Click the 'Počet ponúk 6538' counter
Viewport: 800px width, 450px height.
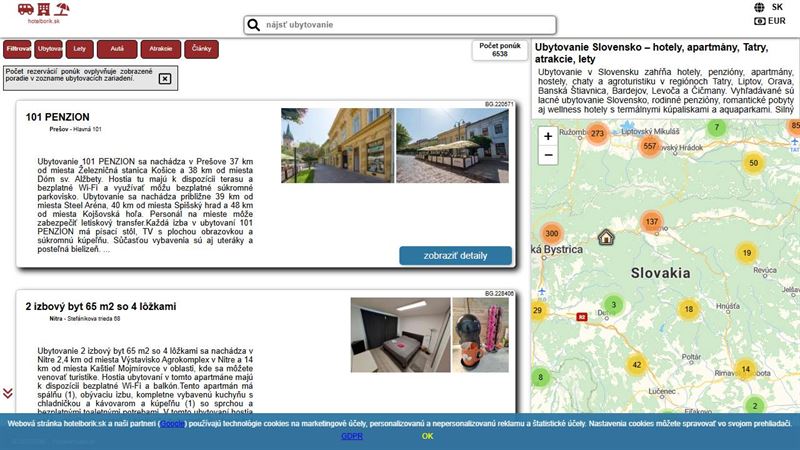(499, 50)
